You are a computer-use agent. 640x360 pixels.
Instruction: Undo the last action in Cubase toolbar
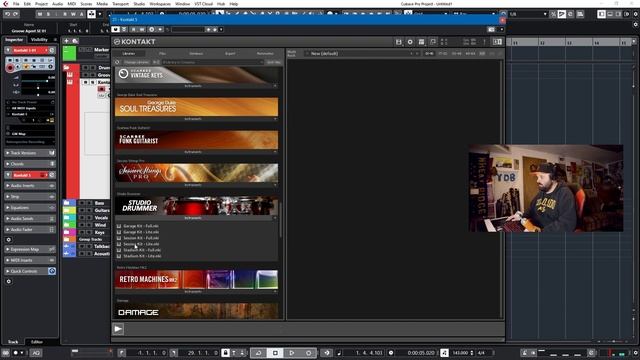tap(7, 14)
